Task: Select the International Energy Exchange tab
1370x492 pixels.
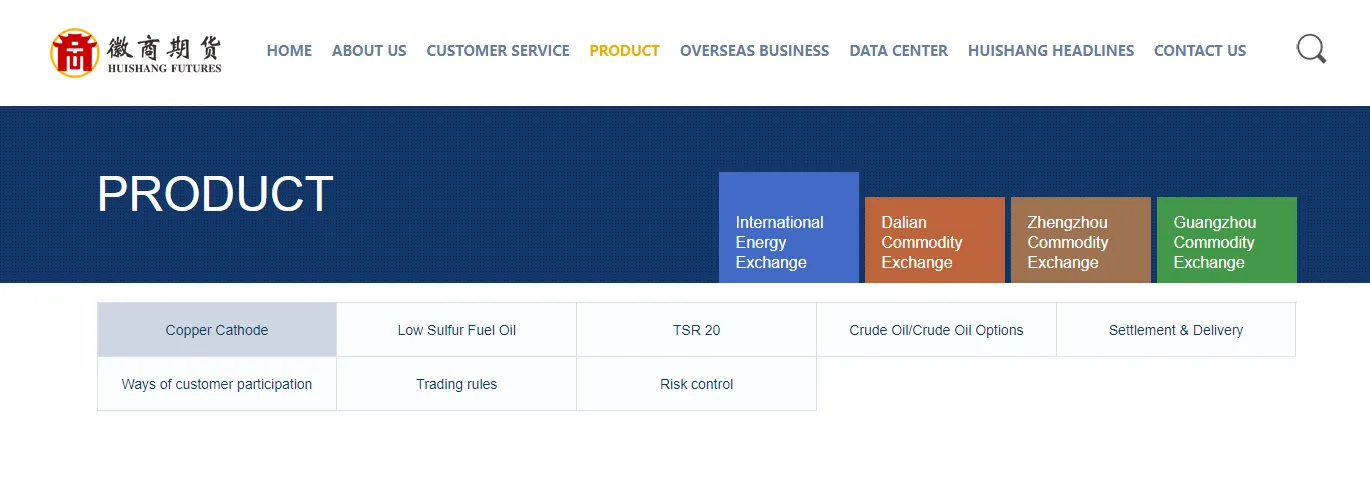Action: click(x=789, y=228)
